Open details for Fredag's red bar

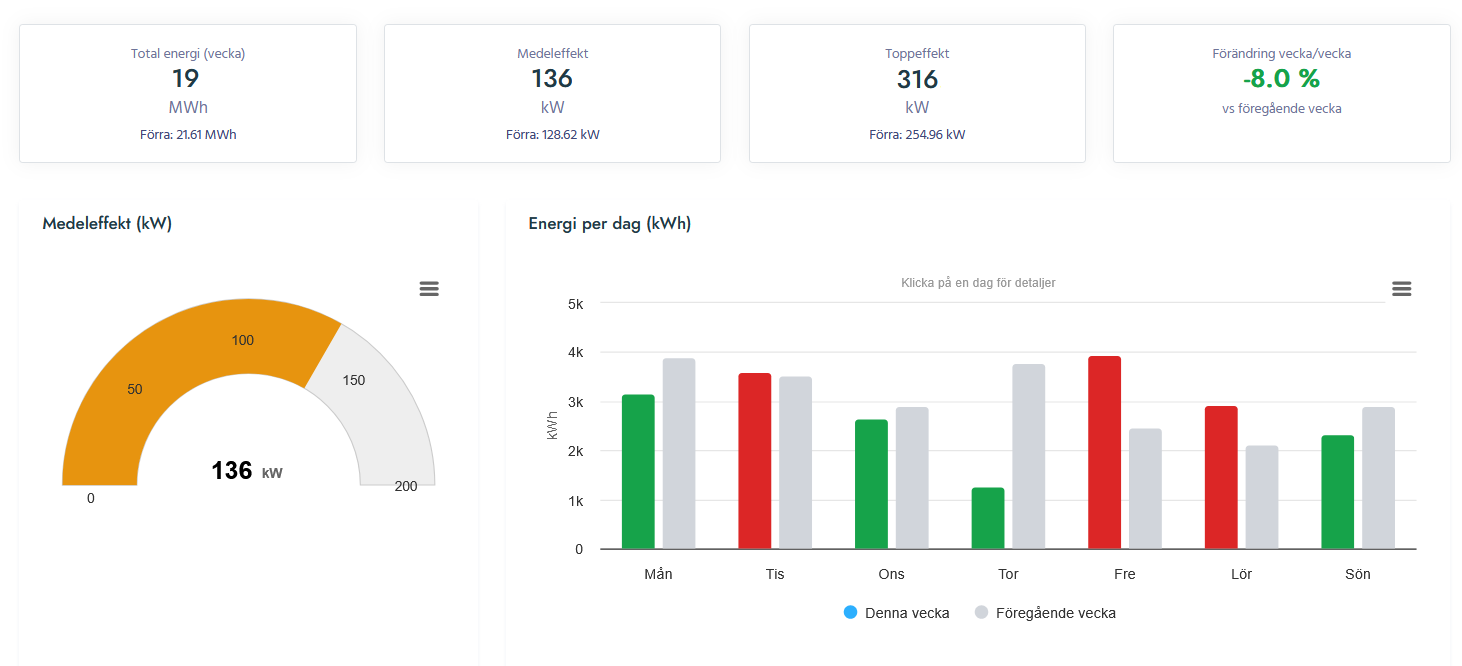1104,450
